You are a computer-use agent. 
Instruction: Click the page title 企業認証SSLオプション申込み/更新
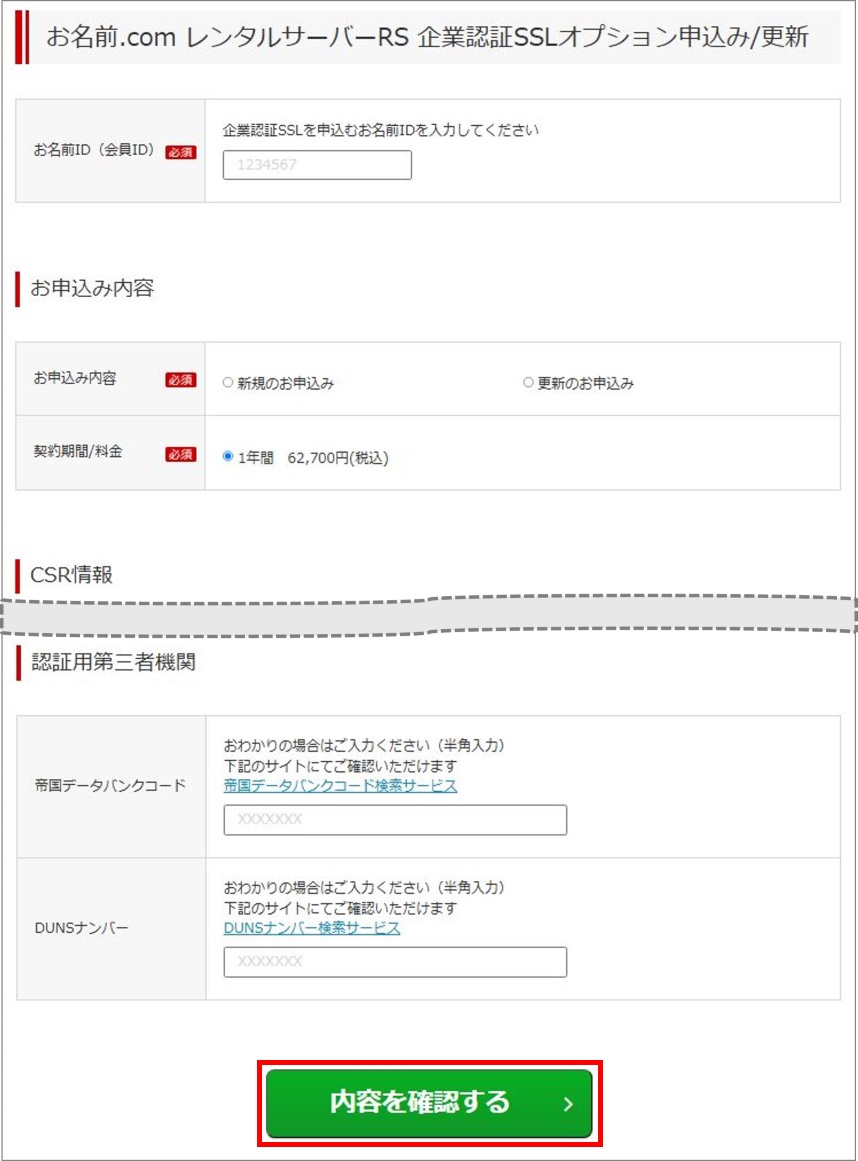428,36
